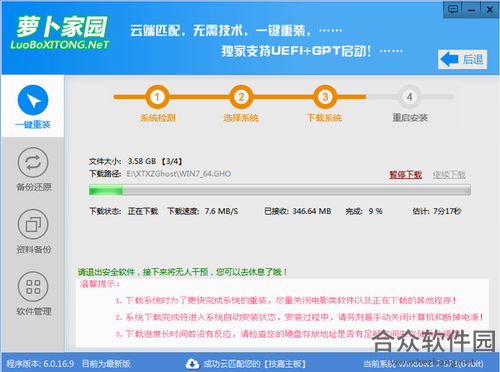Click the completed 9 % value

(375, 211)
